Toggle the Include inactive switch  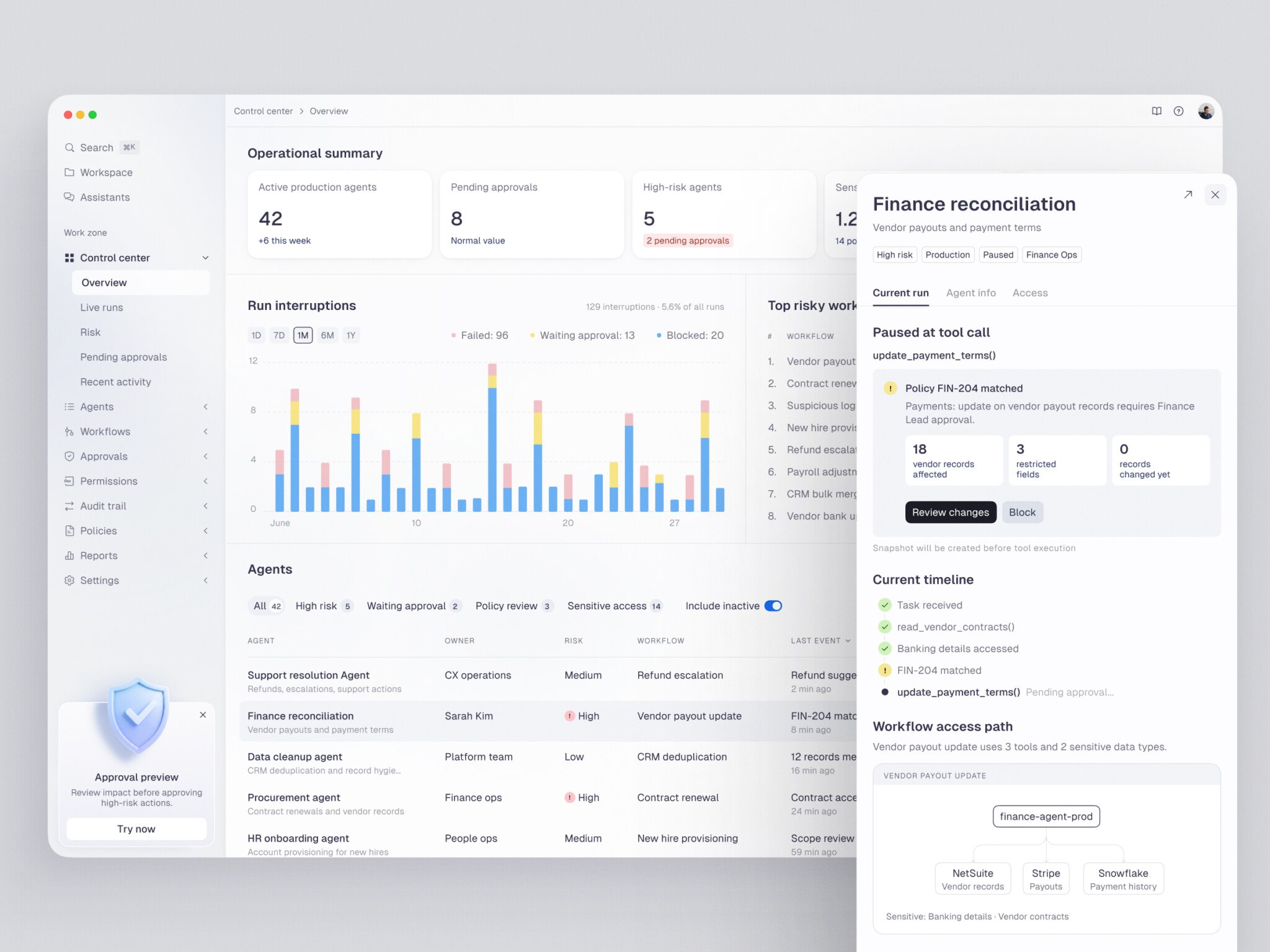click(x=773, y=606)
